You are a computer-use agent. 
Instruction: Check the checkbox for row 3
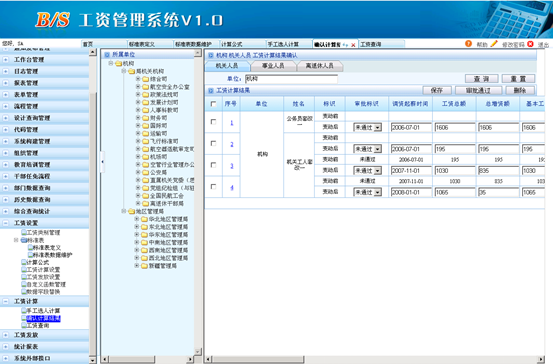point(213,165)
